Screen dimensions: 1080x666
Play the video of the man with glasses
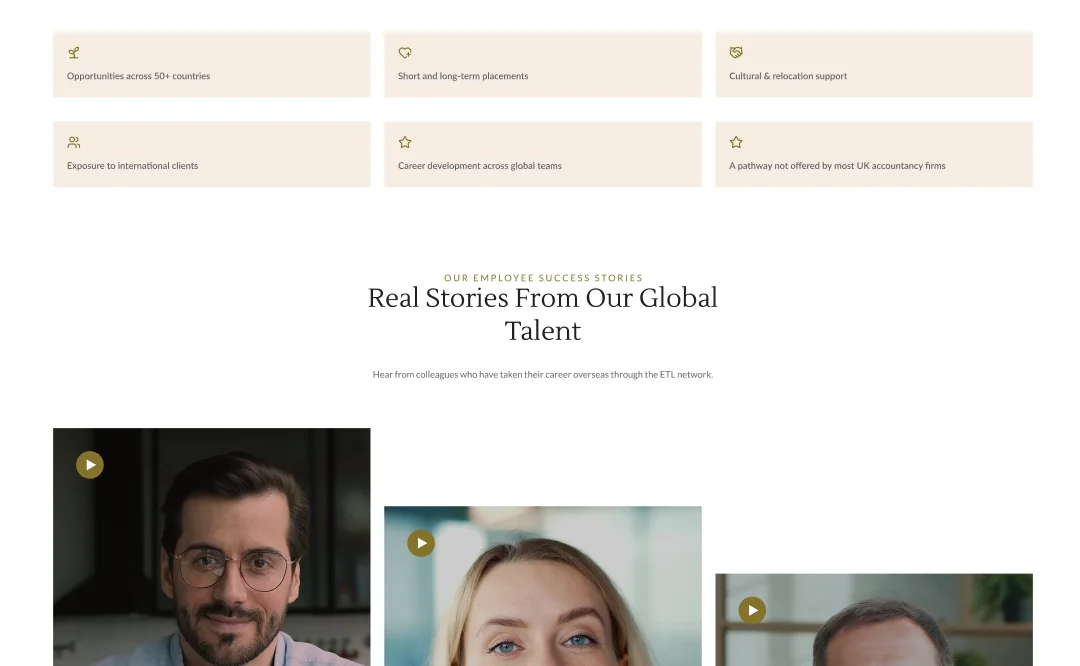(x=90, y=465)
